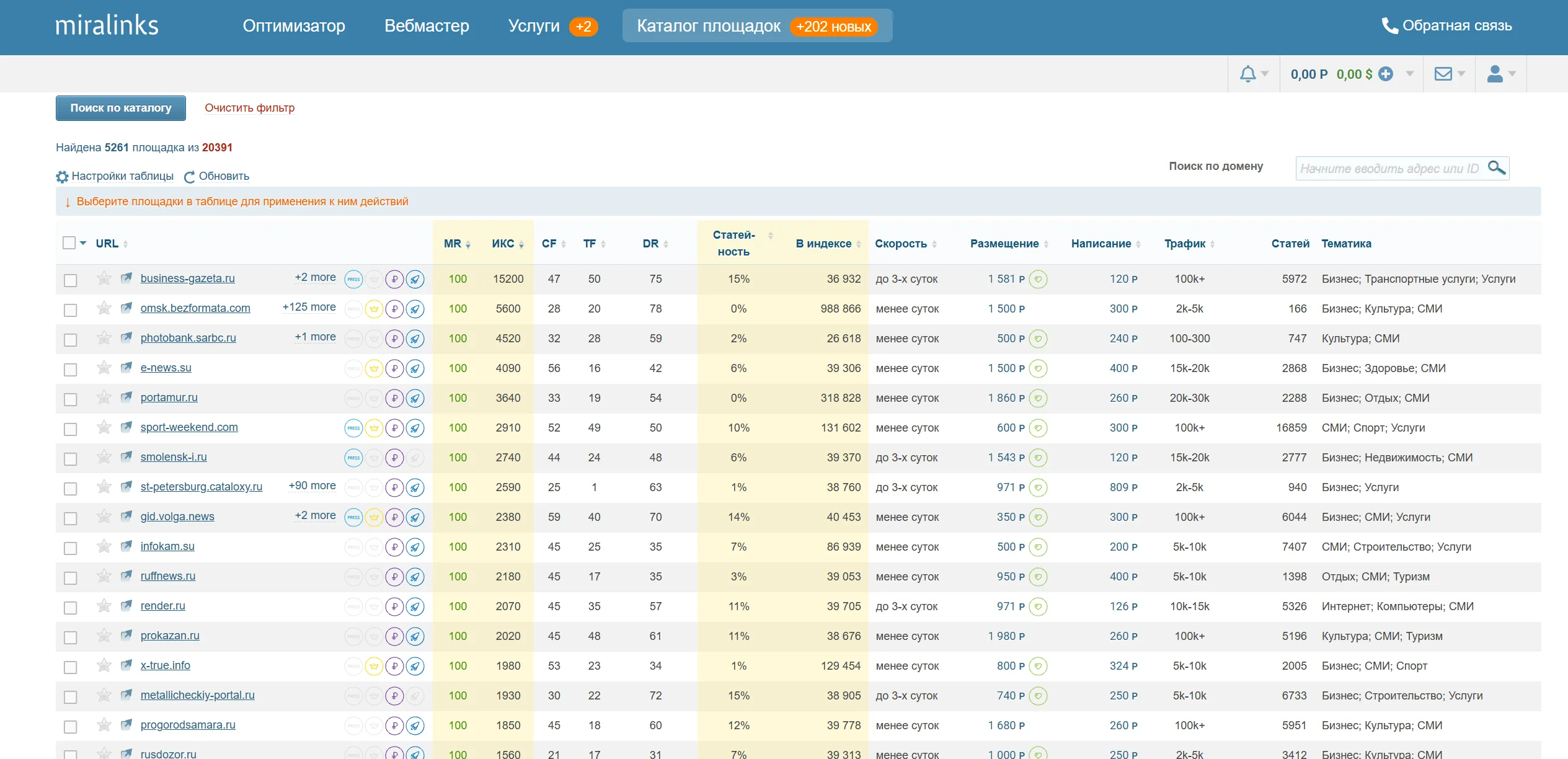
Task: Click the Поиск по каталогу button
Action: point(121,108)
